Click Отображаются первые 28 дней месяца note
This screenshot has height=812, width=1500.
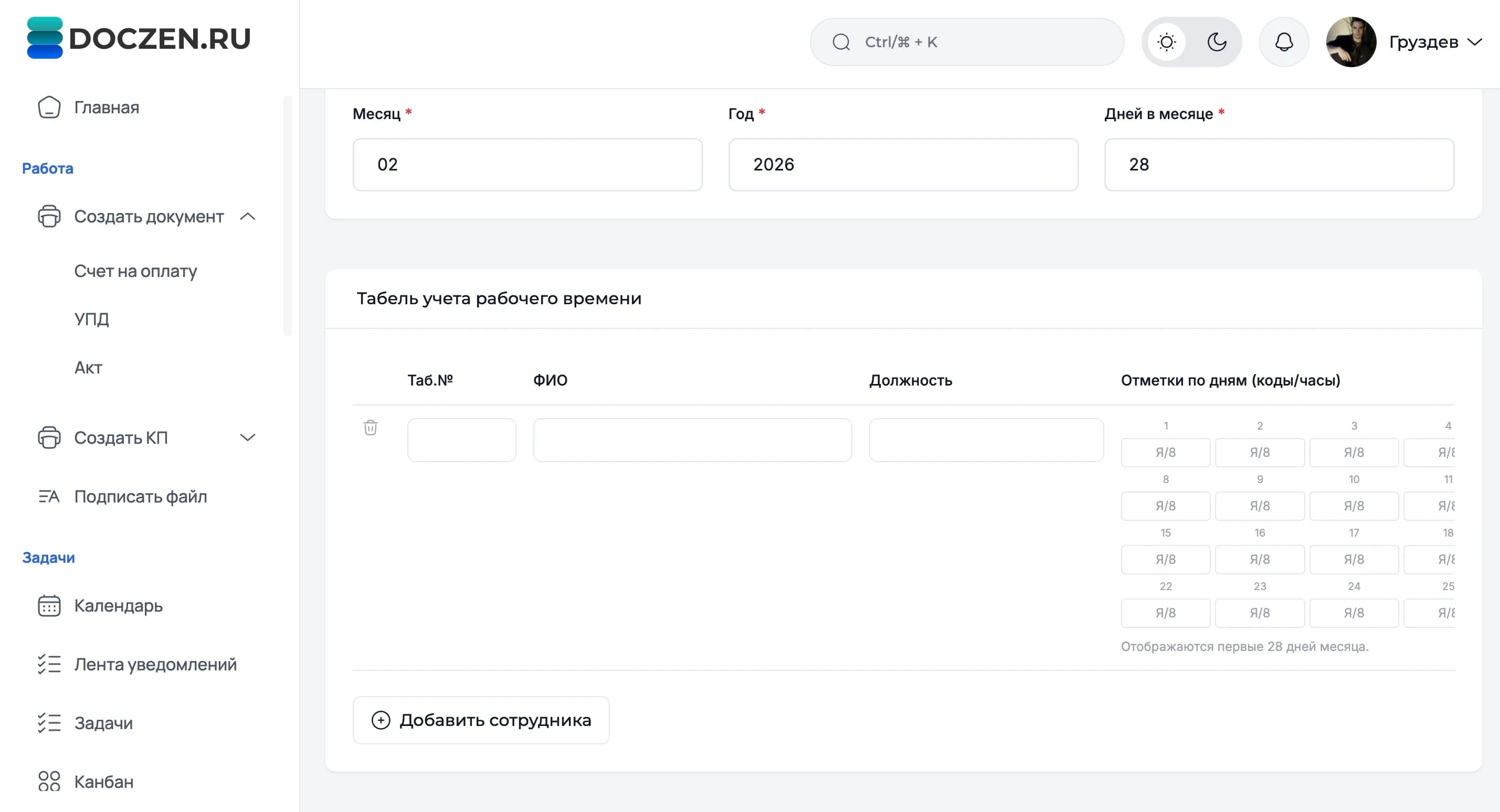click(1245, 646)
